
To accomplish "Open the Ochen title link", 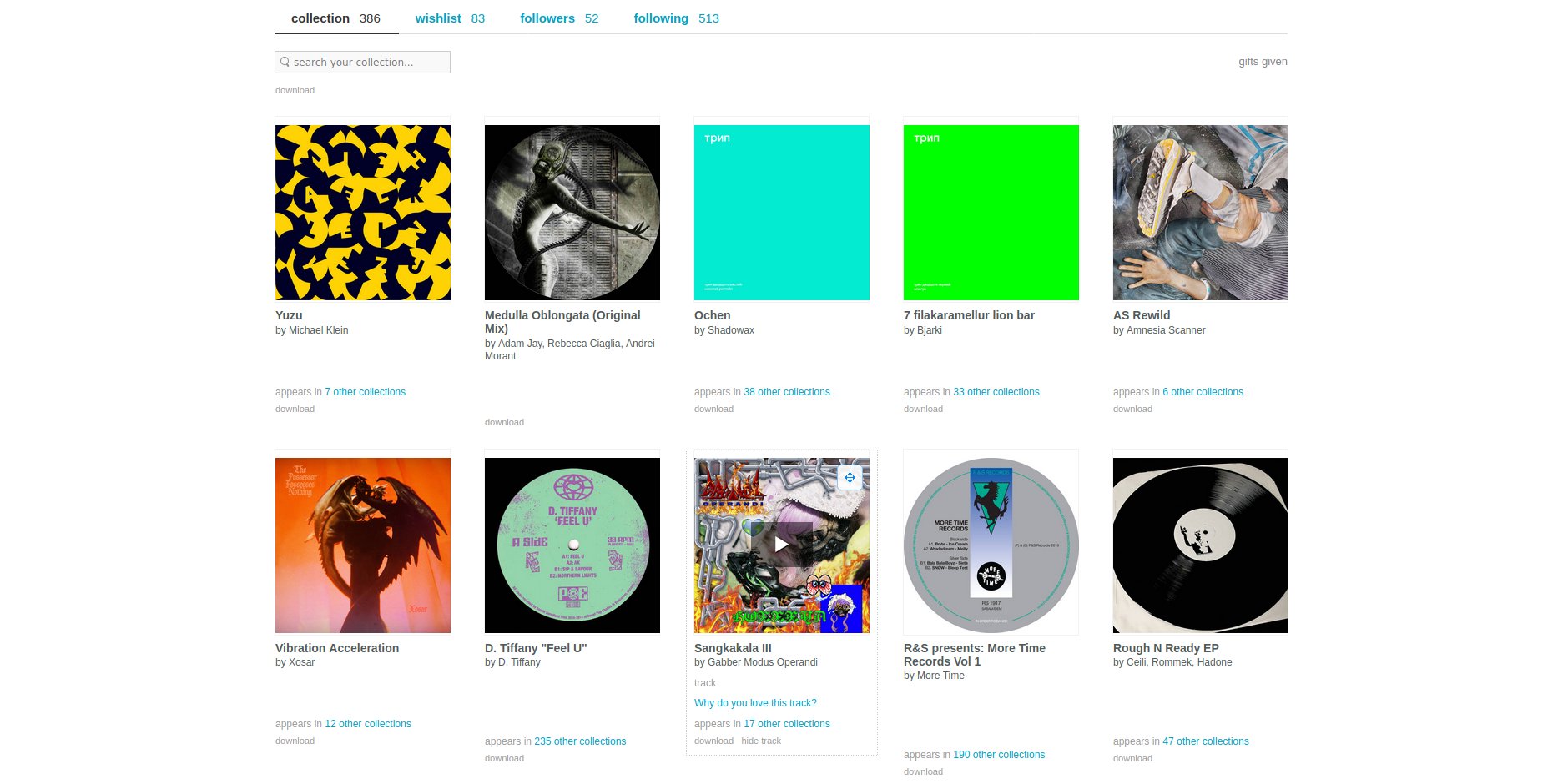I will coord(712,315).
